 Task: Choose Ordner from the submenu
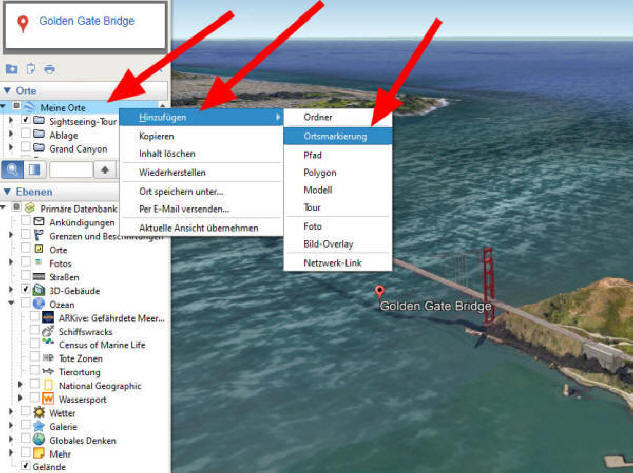[338, 117]
